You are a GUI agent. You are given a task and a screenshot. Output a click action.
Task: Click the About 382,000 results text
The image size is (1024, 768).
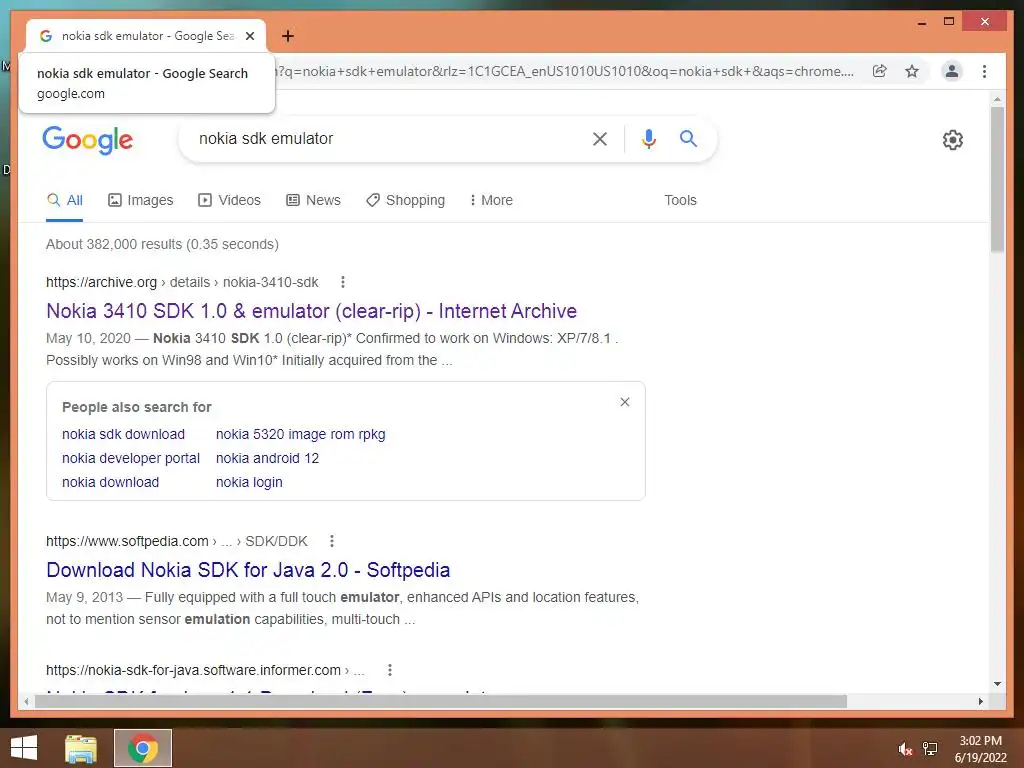162,244
